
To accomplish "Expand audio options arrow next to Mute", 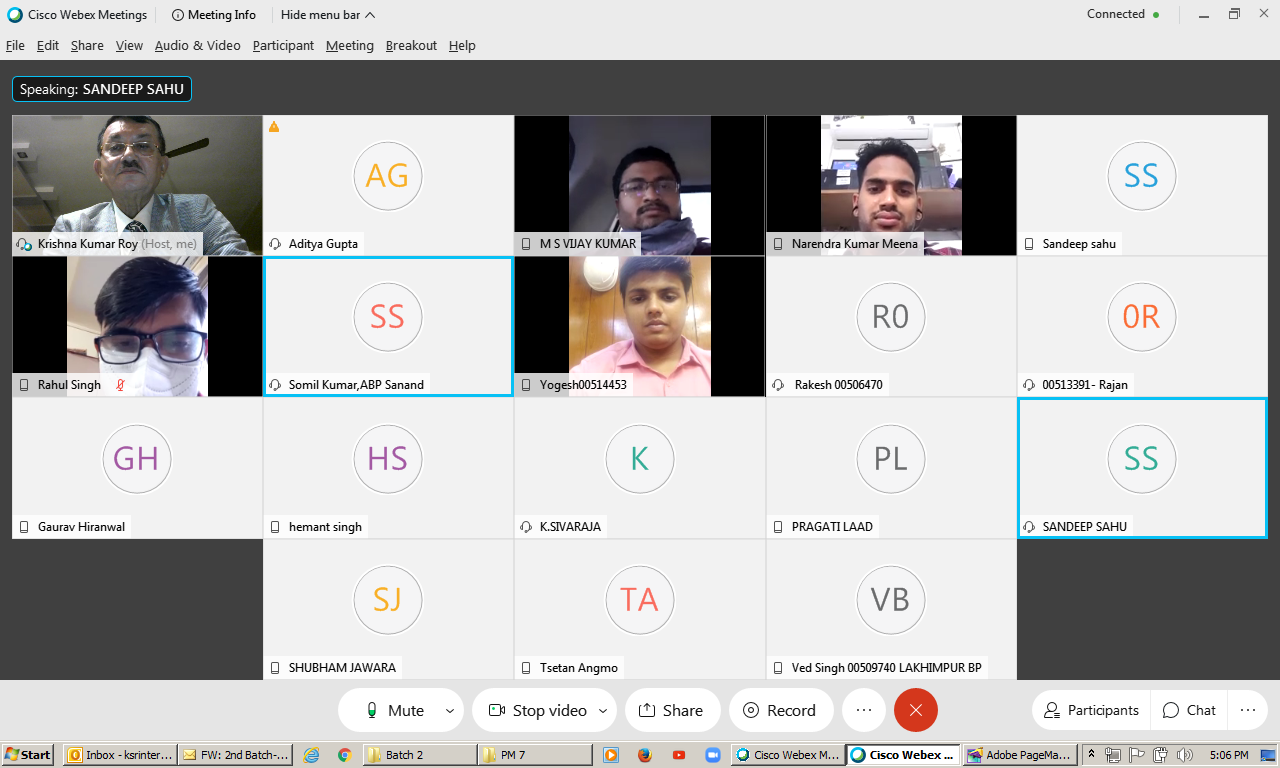I will click(450, 711).
